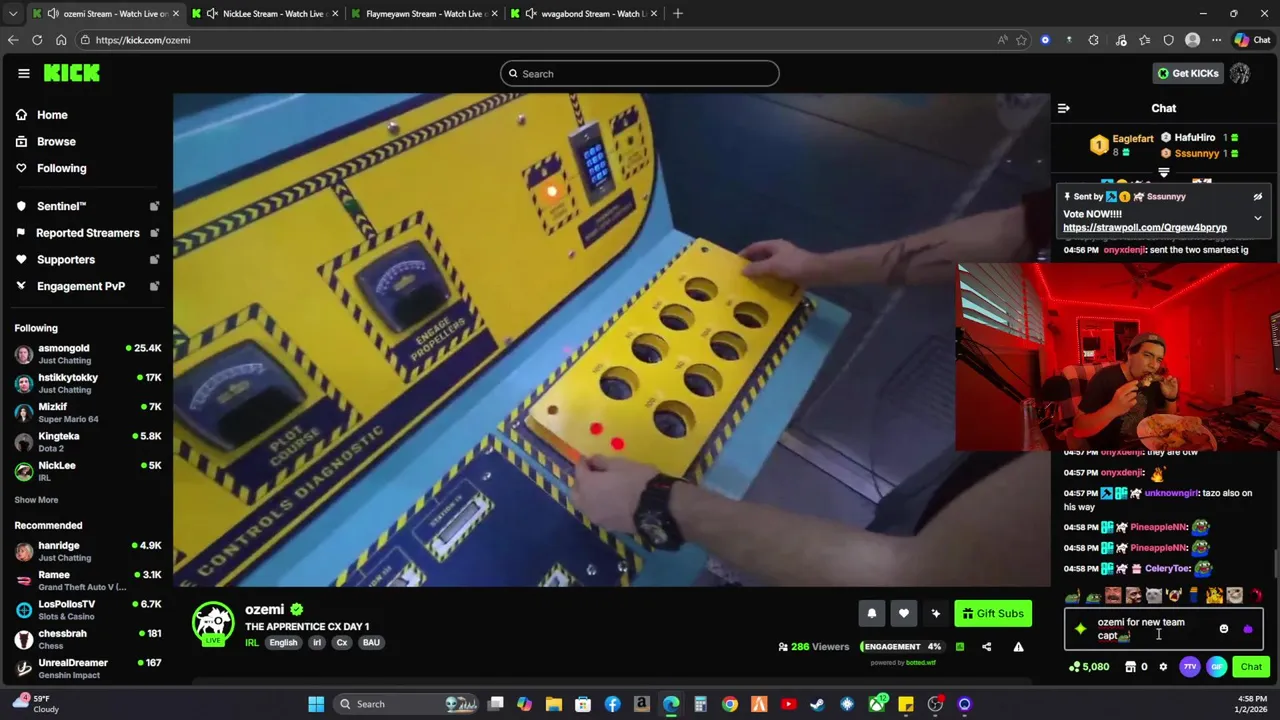Open the browser favorites list icon
This screenshot has height=720, width=1280.
pos(1145,40)
